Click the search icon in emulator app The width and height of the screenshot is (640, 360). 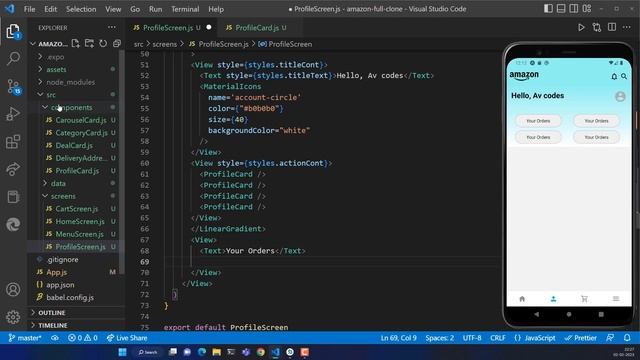click(x=624, y=76)
